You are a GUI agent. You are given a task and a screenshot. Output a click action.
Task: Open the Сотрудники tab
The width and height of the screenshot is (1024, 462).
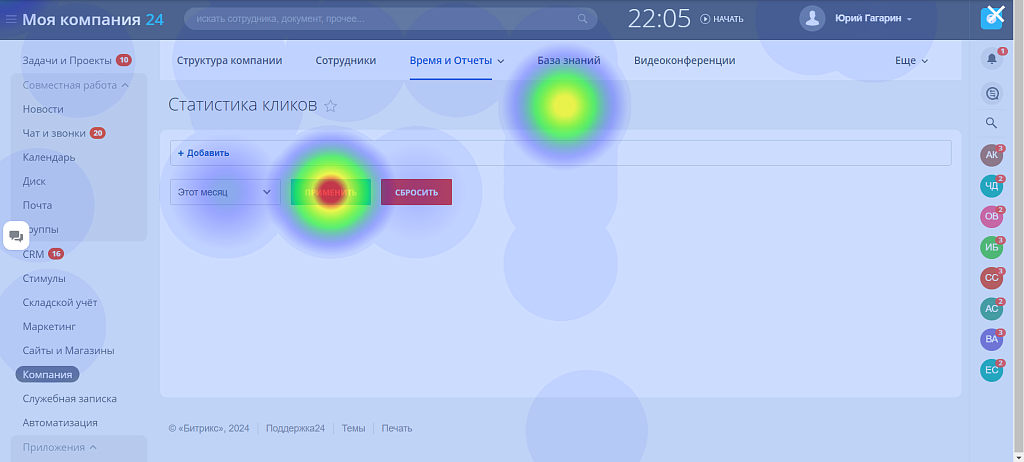[x=346, y=61]
